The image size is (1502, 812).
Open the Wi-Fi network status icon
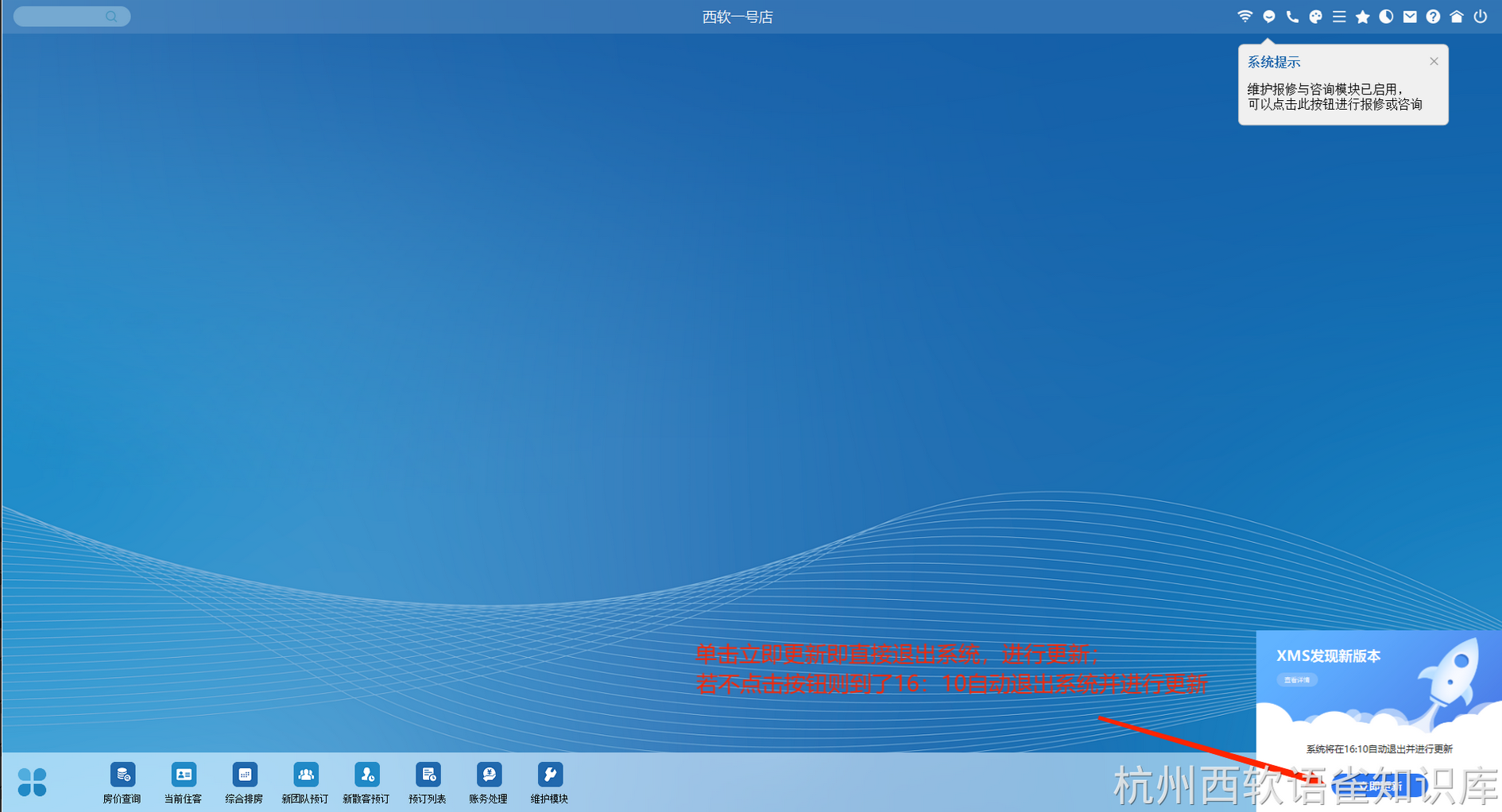[x=1245, y=16]
